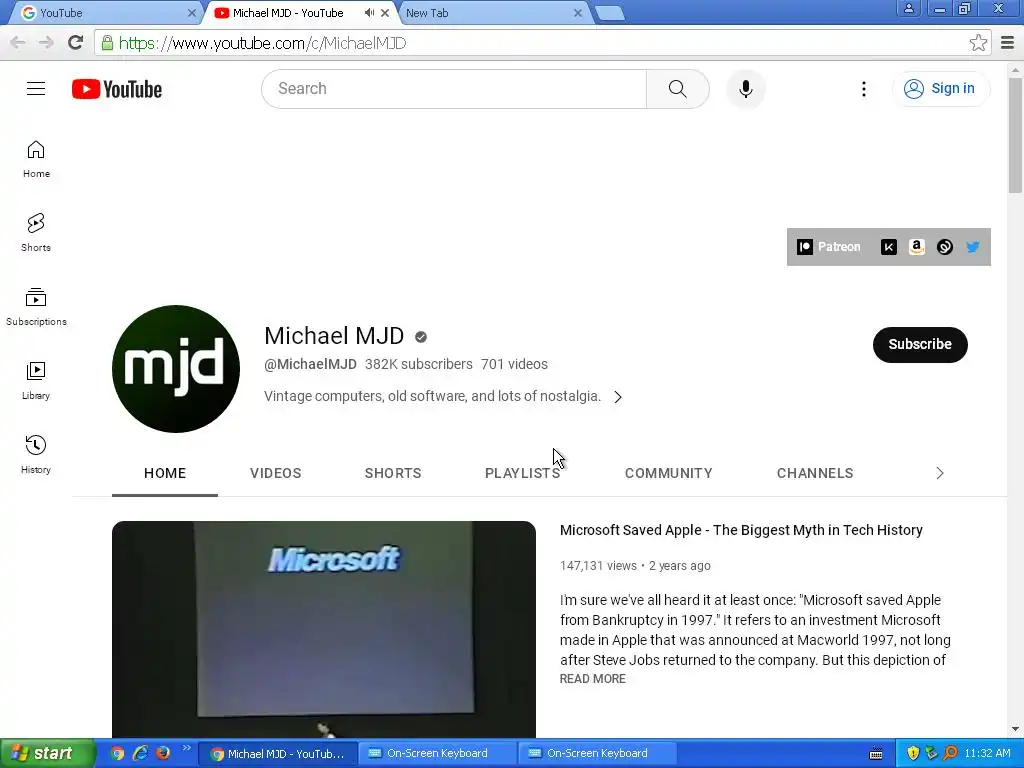Open Subscriptions in the sidebar
This screenshot has width=1024, height=768.
click(36, 307)
